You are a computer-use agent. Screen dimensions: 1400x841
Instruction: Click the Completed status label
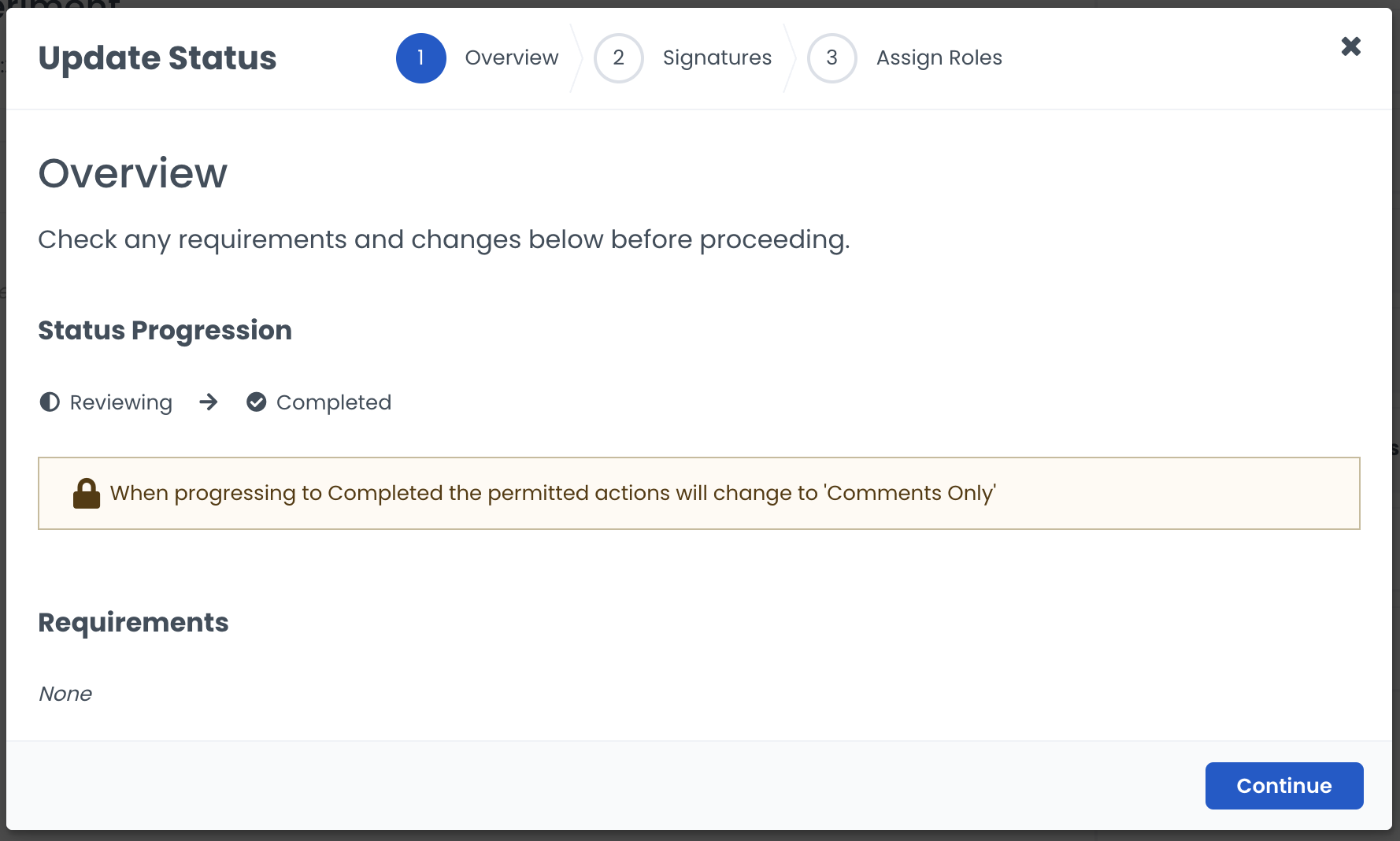333,402
